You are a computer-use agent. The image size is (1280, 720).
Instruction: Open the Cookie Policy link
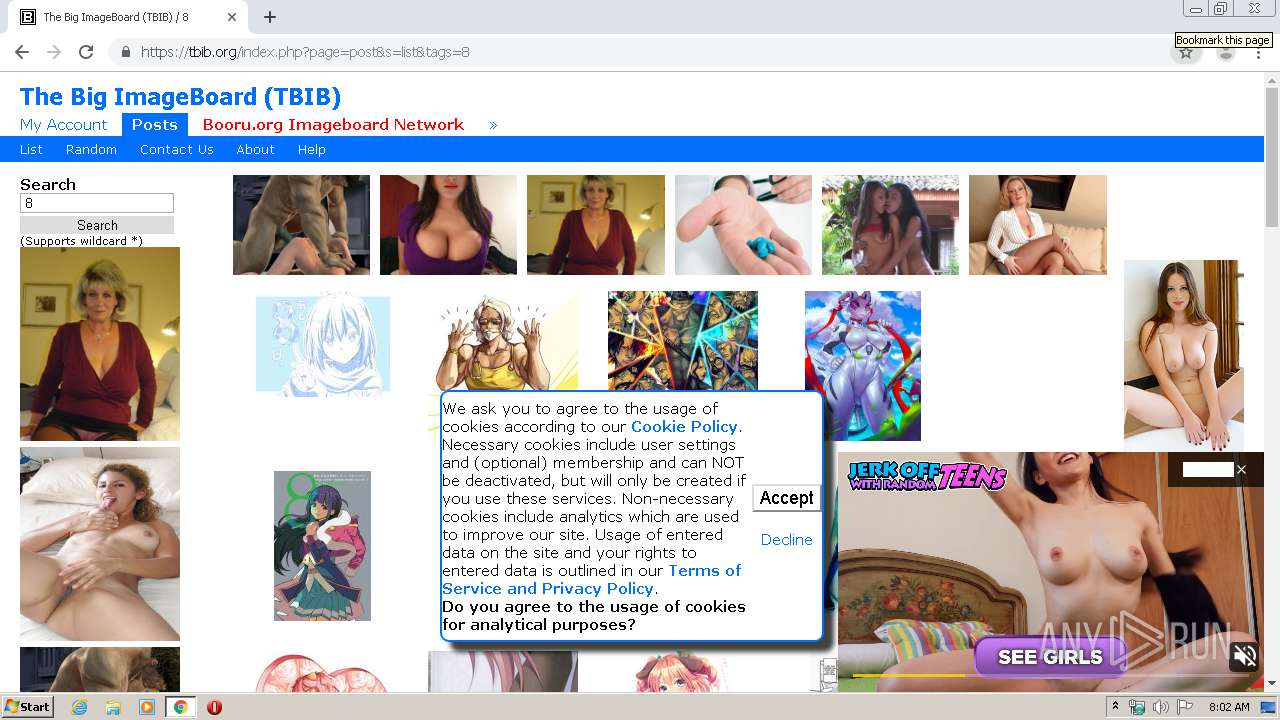pos(684,427)
